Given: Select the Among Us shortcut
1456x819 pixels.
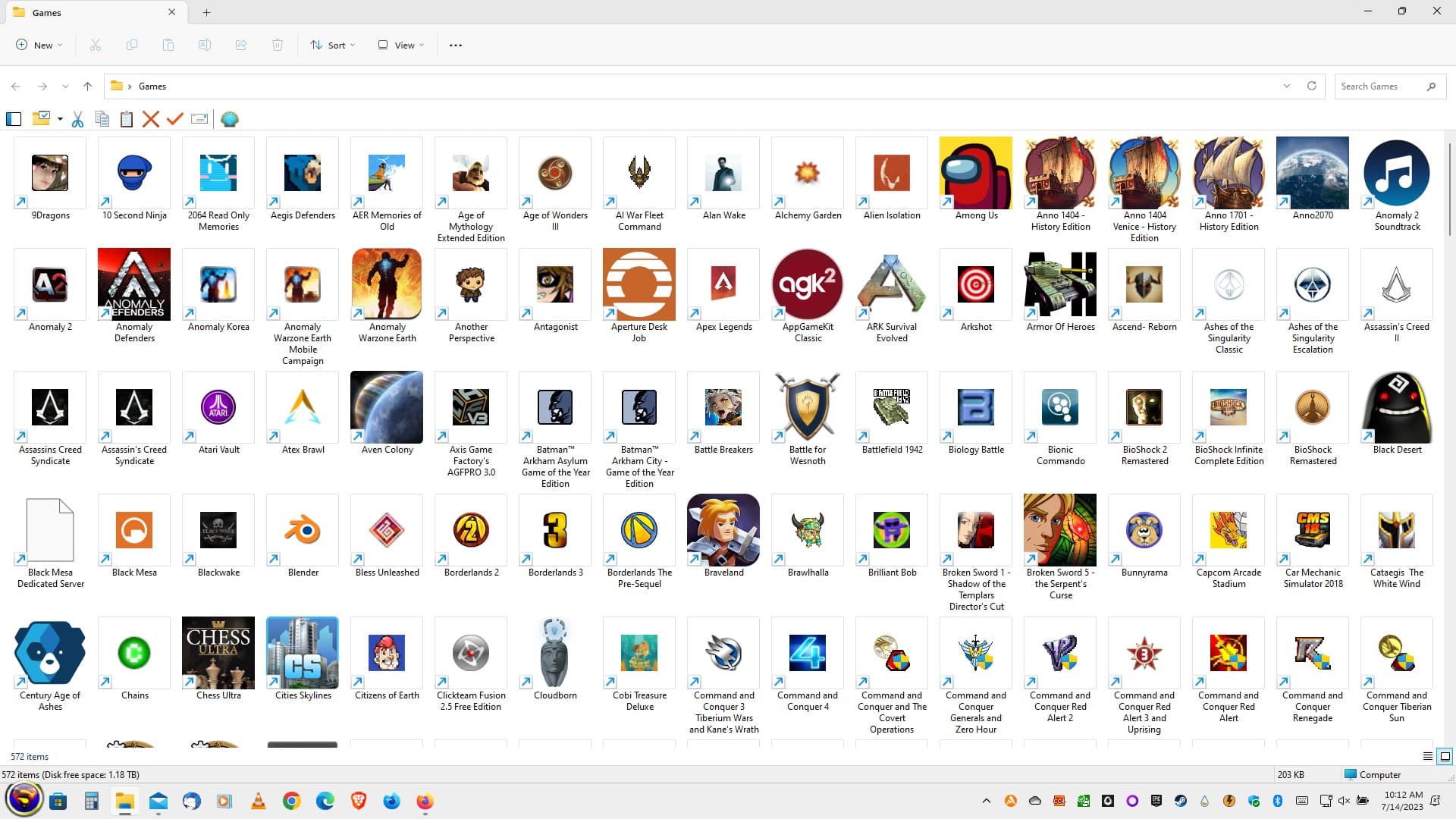Looking at the screenshot, I should pos(976,180).
